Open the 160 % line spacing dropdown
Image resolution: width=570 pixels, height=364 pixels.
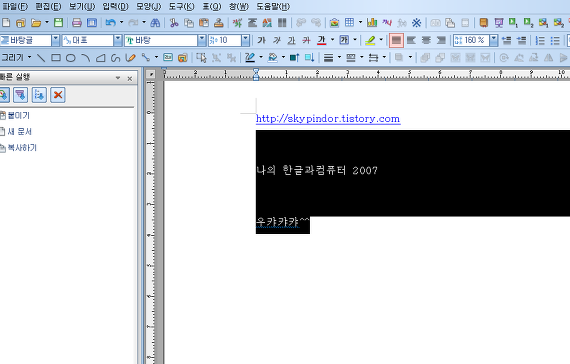494,40
